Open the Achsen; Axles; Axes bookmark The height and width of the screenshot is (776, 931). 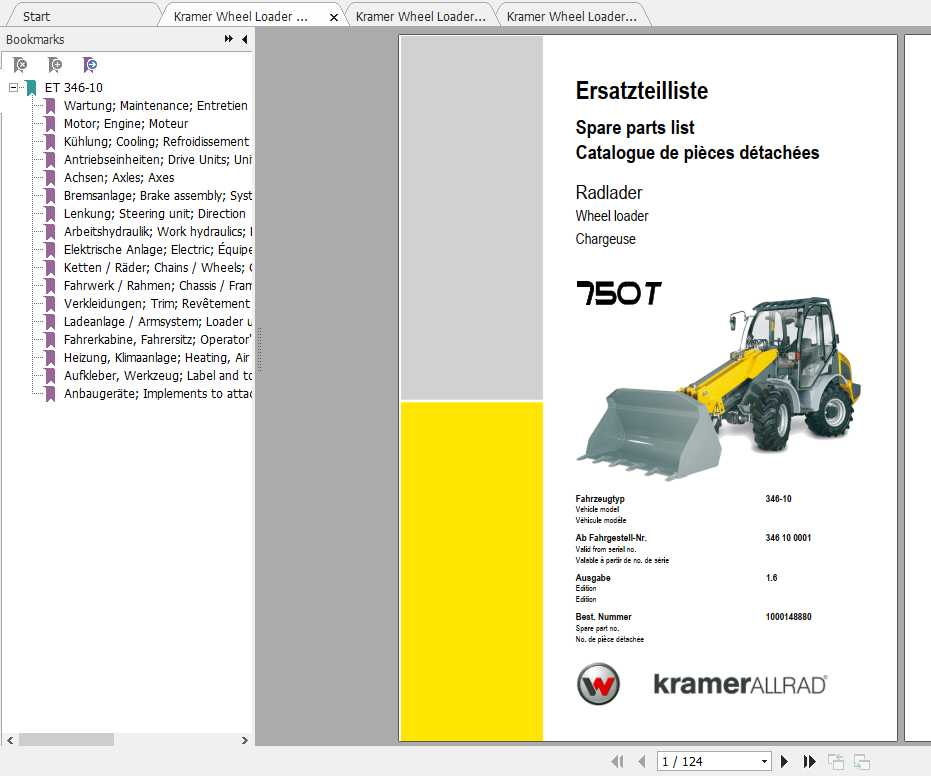(x=119, y=178)
